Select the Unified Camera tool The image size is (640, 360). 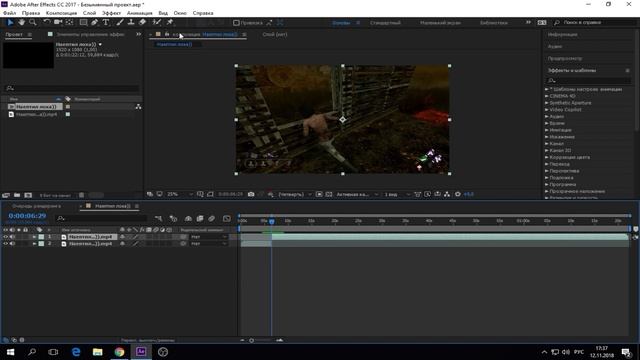click(58, 22)
